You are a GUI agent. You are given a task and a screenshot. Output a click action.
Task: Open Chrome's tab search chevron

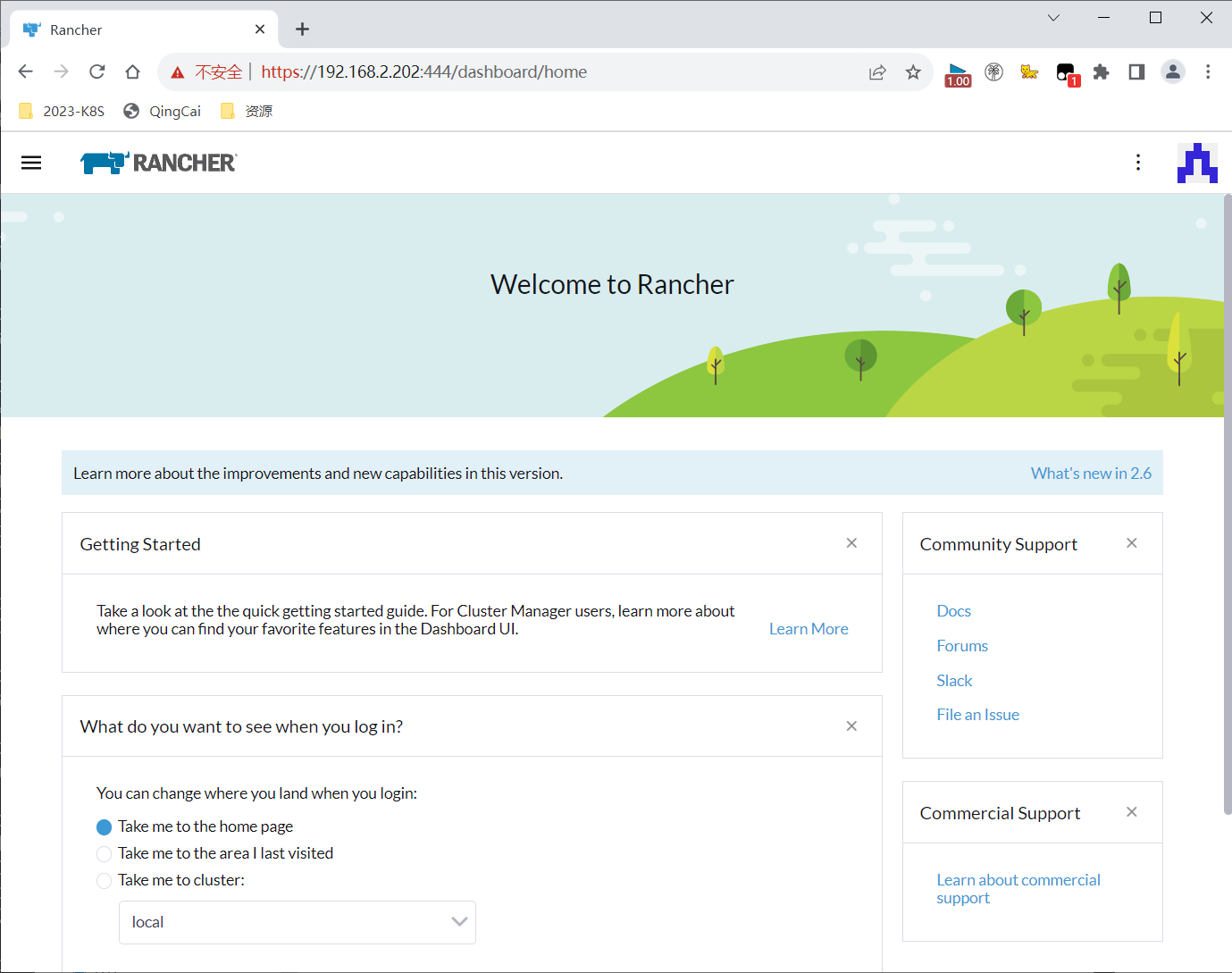tap(1053, 18)
